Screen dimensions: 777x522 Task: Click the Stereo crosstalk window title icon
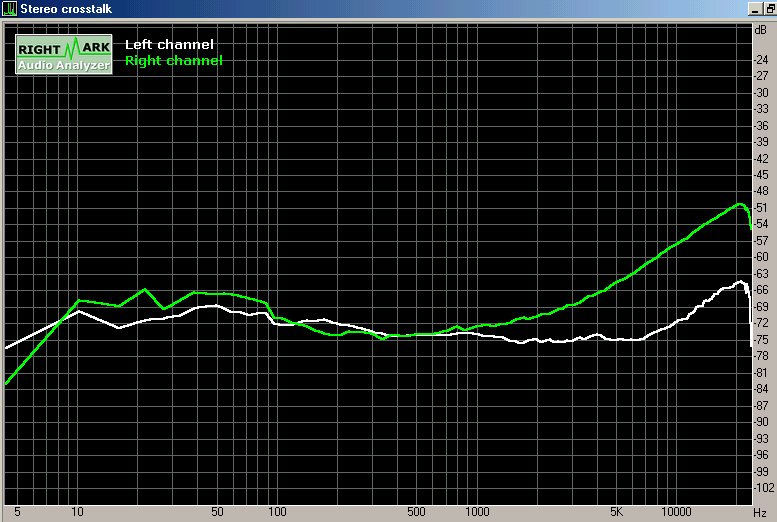[9, 8]
